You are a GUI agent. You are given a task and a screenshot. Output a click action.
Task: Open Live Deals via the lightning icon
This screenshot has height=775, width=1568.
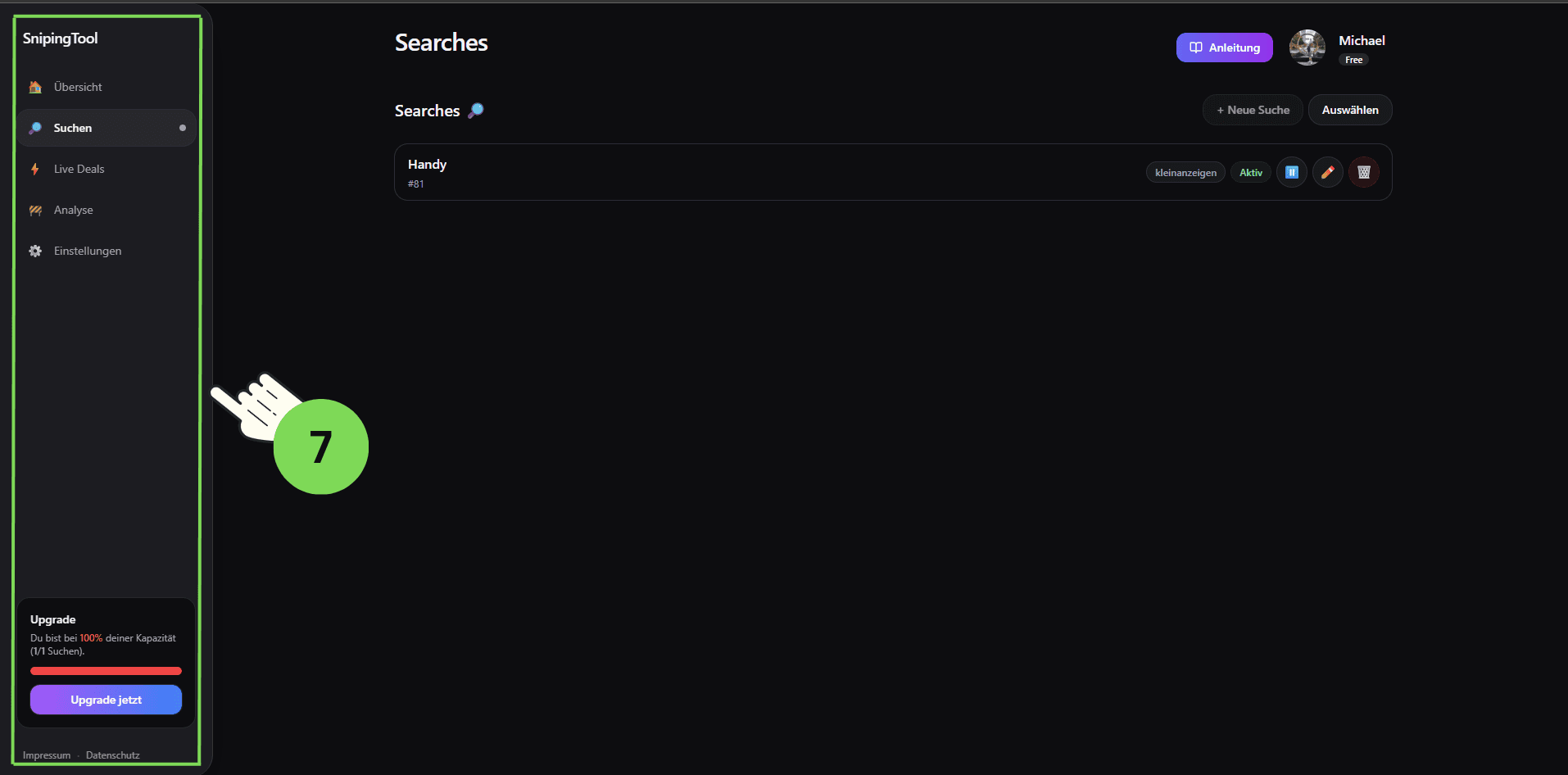coord(34,169)
